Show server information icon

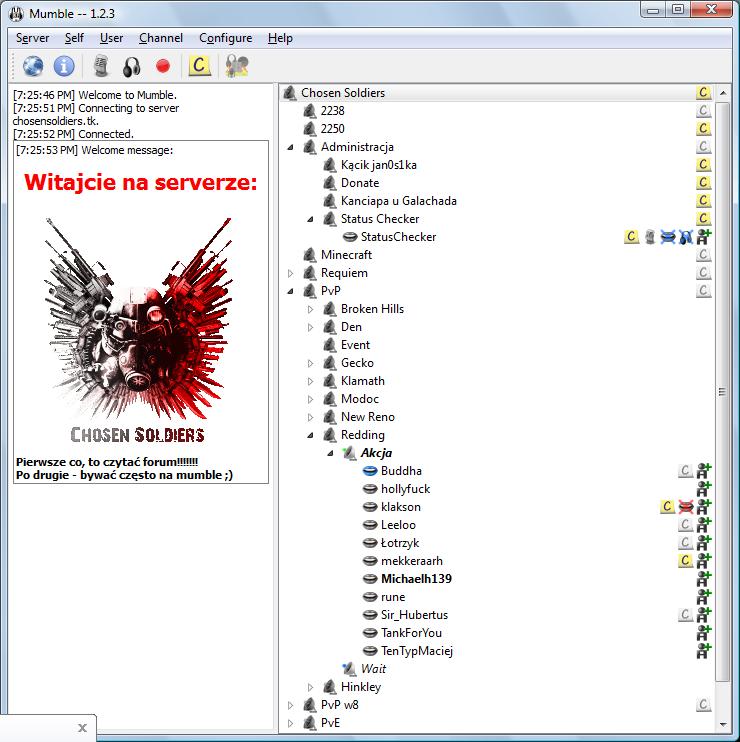64,66
